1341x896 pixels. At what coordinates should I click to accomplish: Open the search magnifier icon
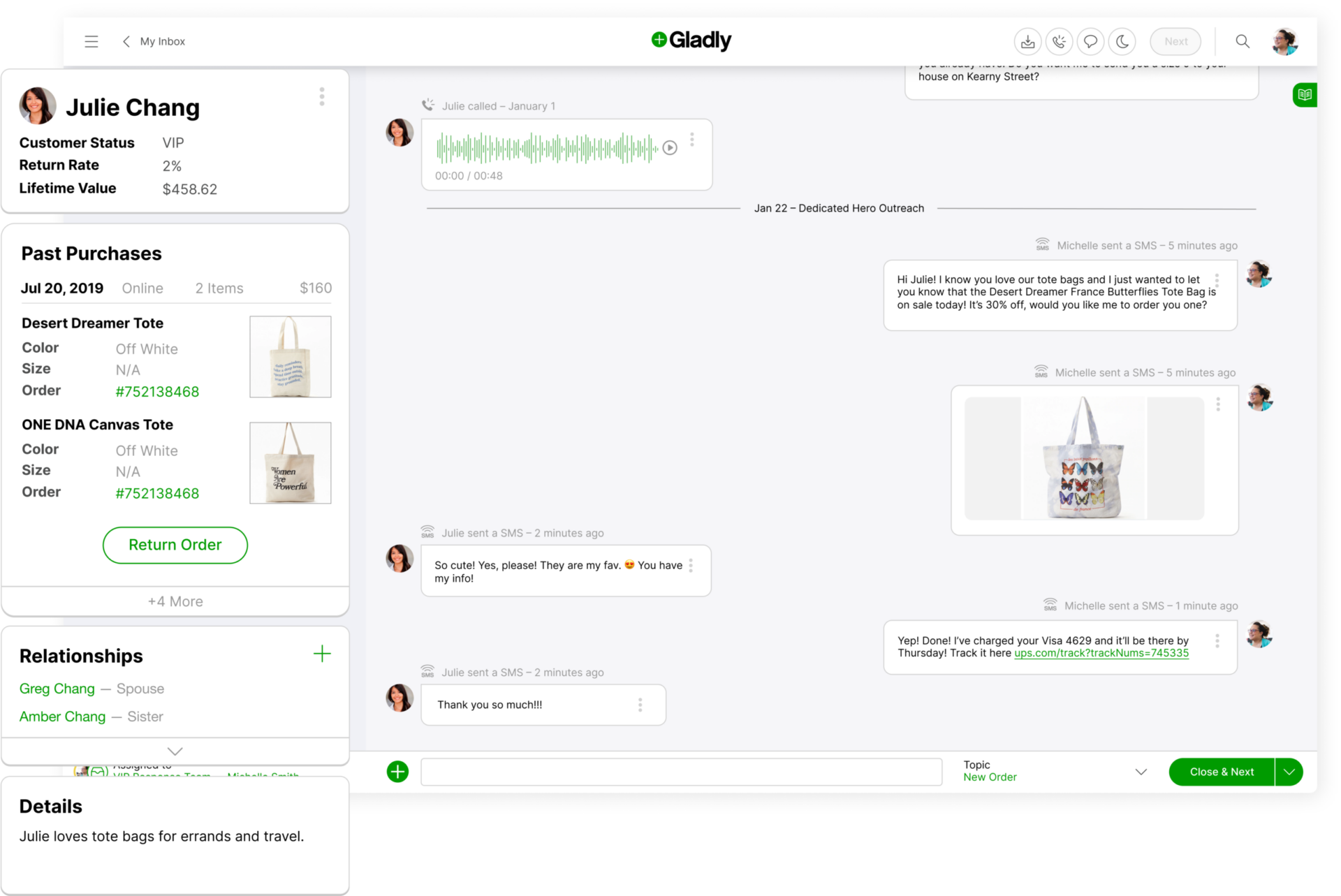1243,41
